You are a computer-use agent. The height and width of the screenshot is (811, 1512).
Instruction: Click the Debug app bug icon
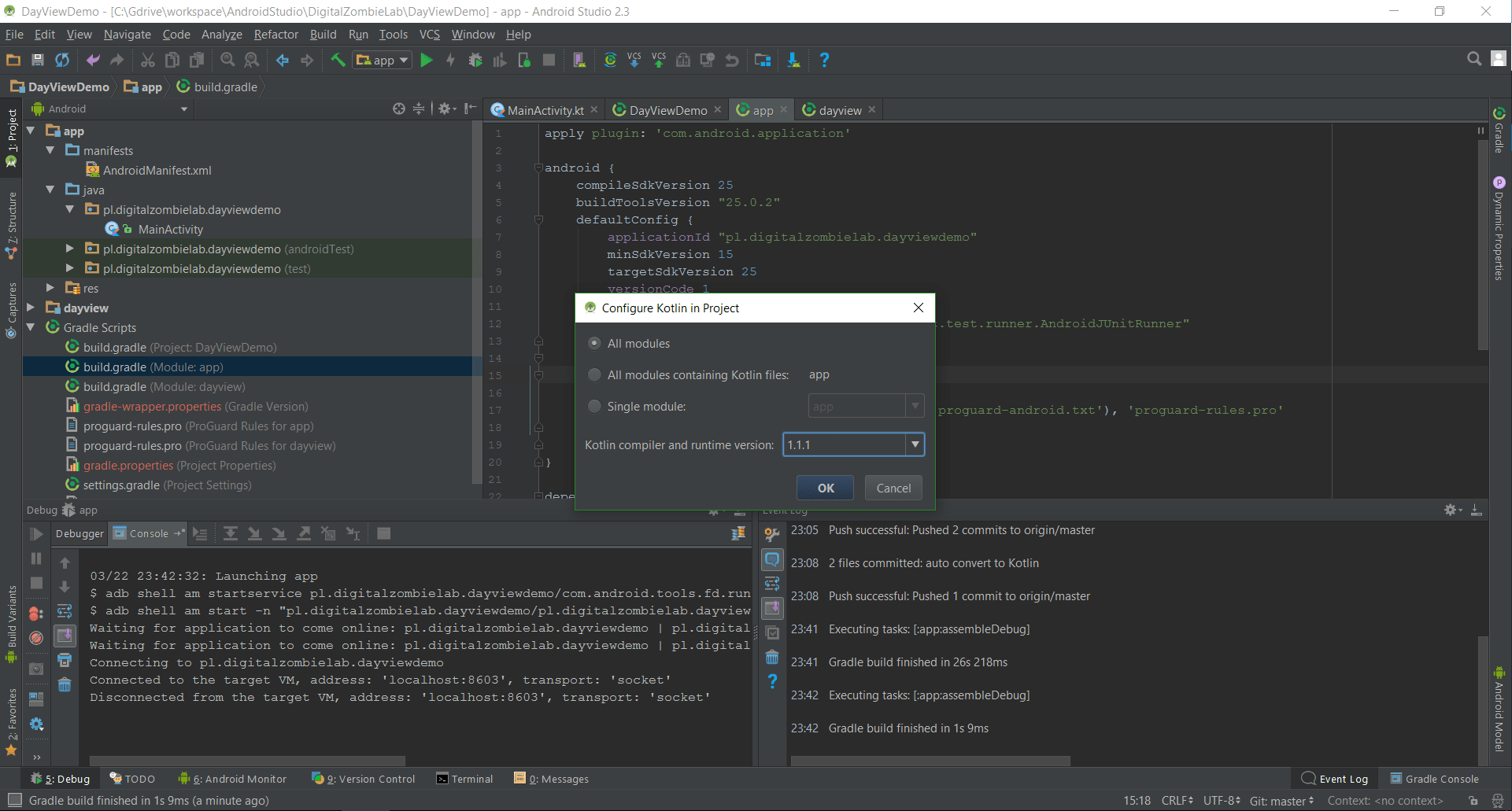pos(475,60)
